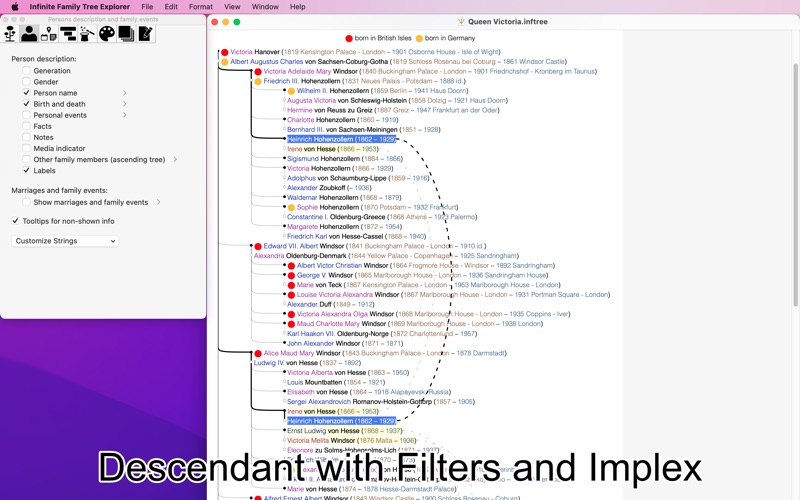Screen dimensions: 800x500
Task: Click the Queen Victoria.inftree document icon
Action: (x=461, y=21)
